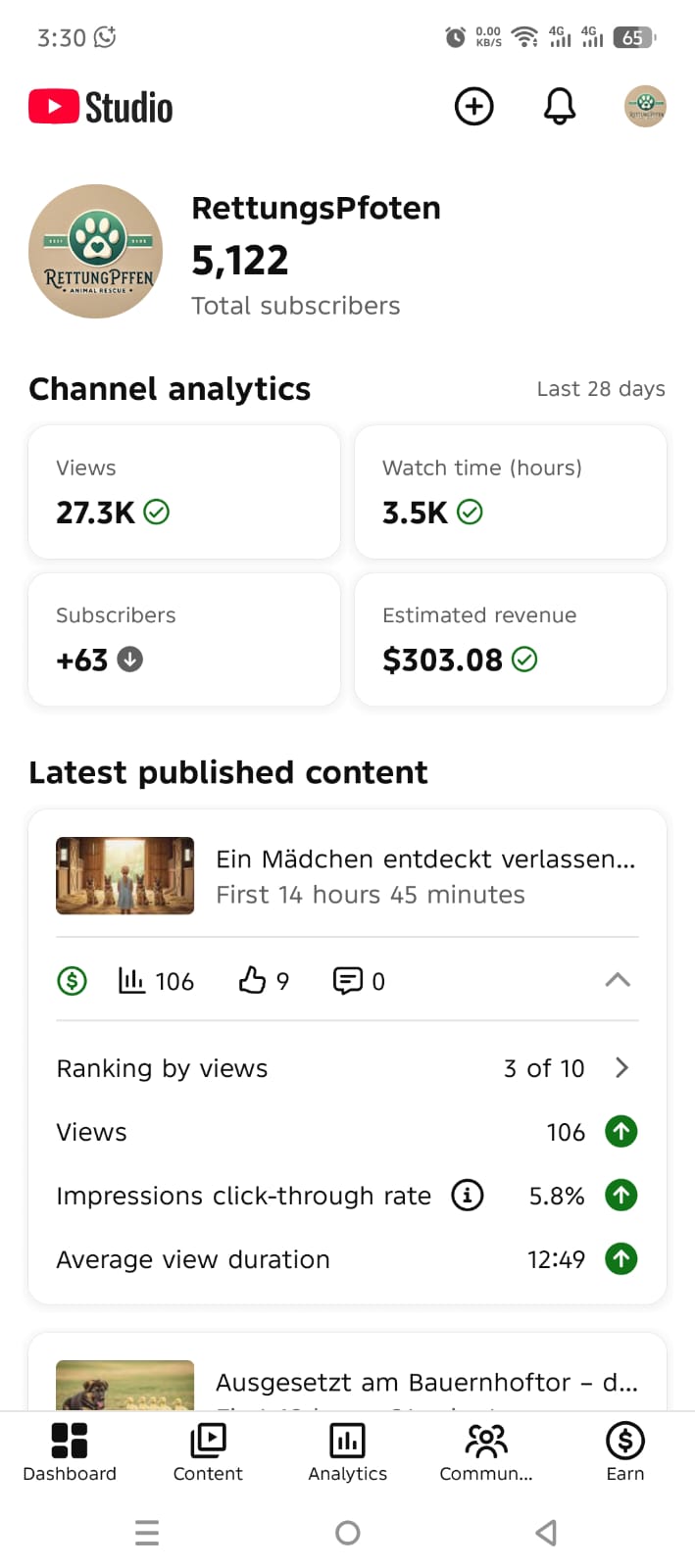Tap the comments icon showing 0
The height and width of the screenshot is (1568, 695).
point(348,980)
